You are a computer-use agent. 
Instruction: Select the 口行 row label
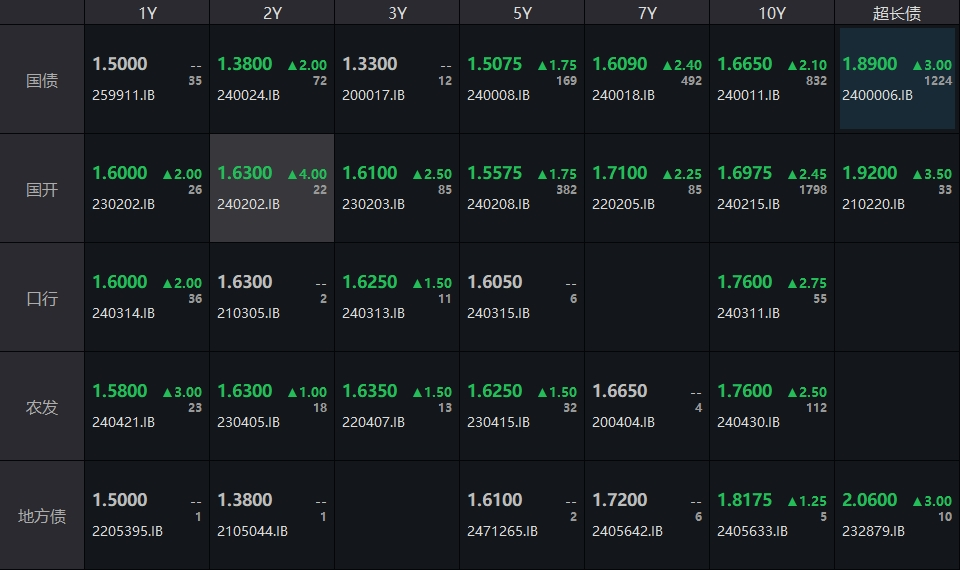tap(42, 298)
